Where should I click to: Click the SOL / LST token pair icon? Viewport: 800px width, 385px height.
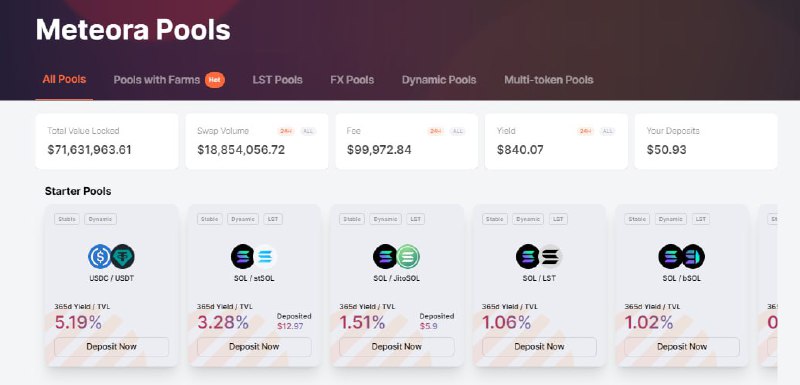pos(539,256)
